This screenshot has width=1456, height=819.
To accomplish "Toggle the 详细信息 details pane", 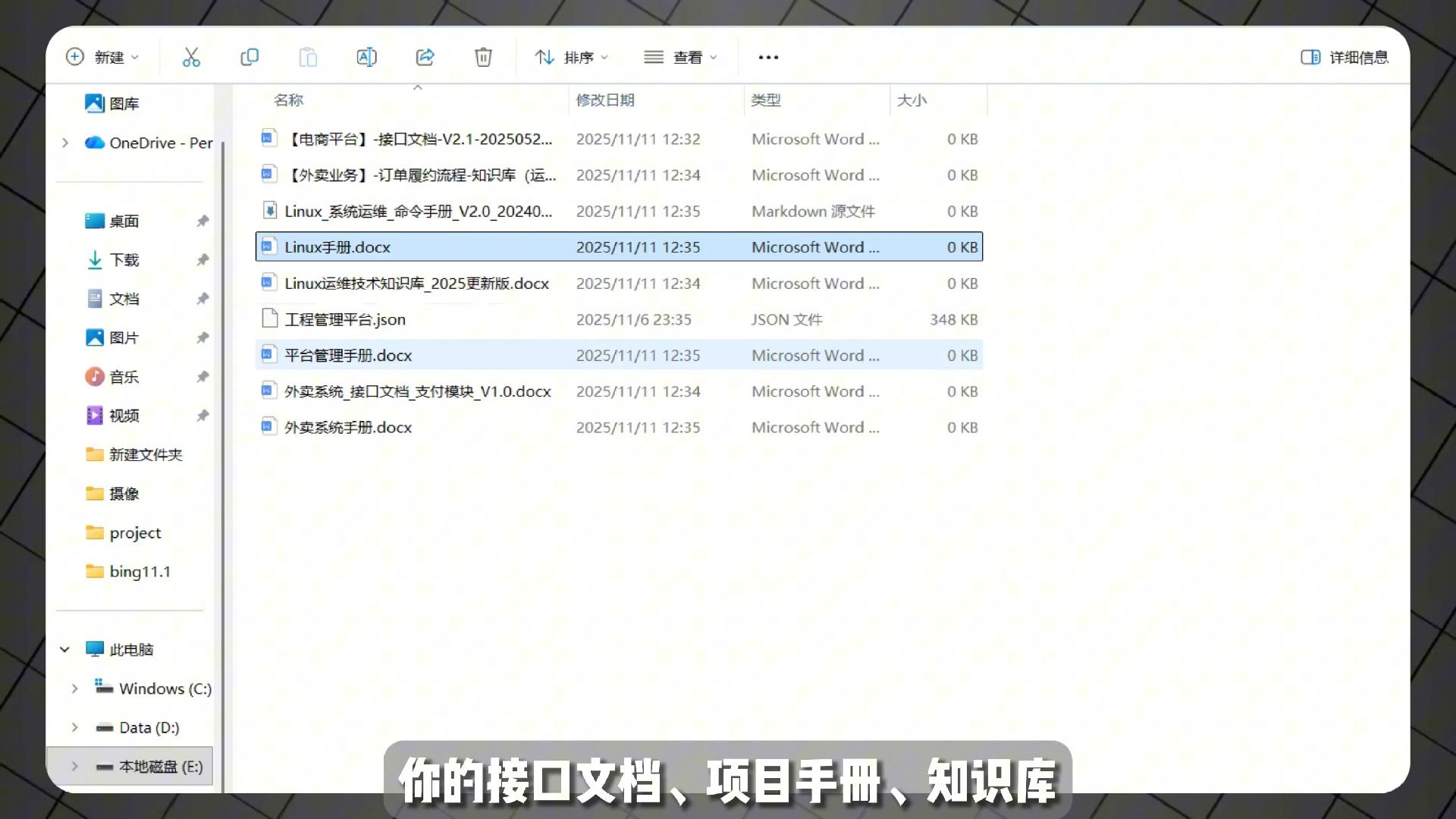I will 1344,57.
